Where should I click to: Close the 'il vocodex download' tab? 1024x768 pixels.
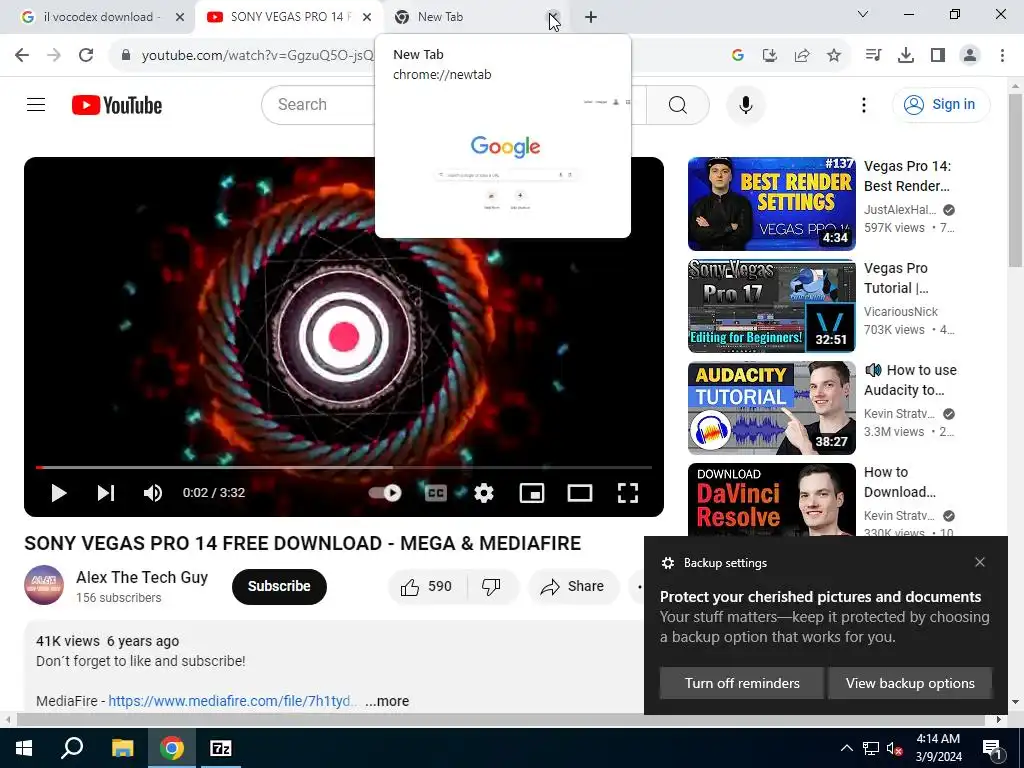[x=180, y=17]
